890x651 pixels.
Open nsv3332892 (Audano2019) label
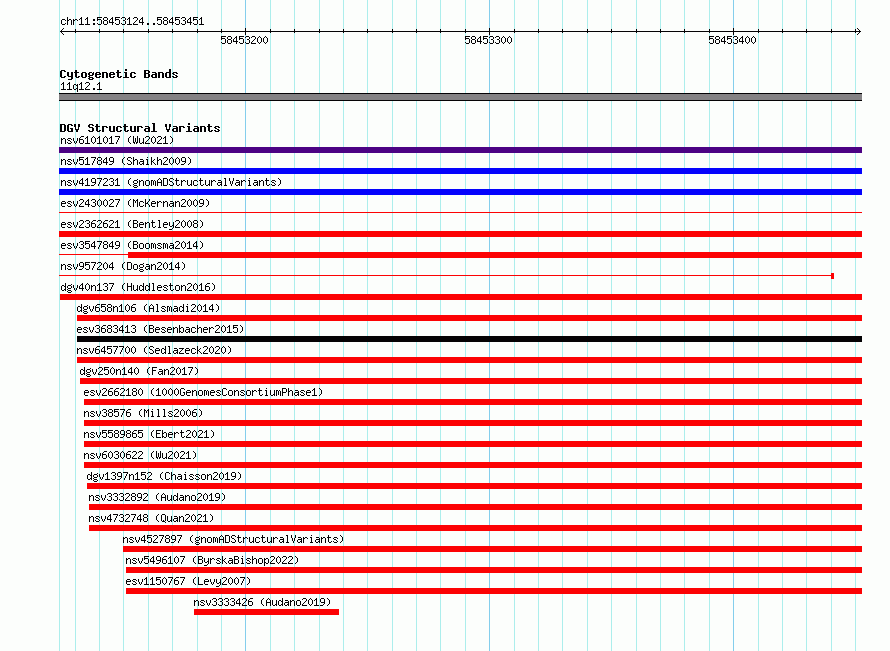tap(157, 497)
